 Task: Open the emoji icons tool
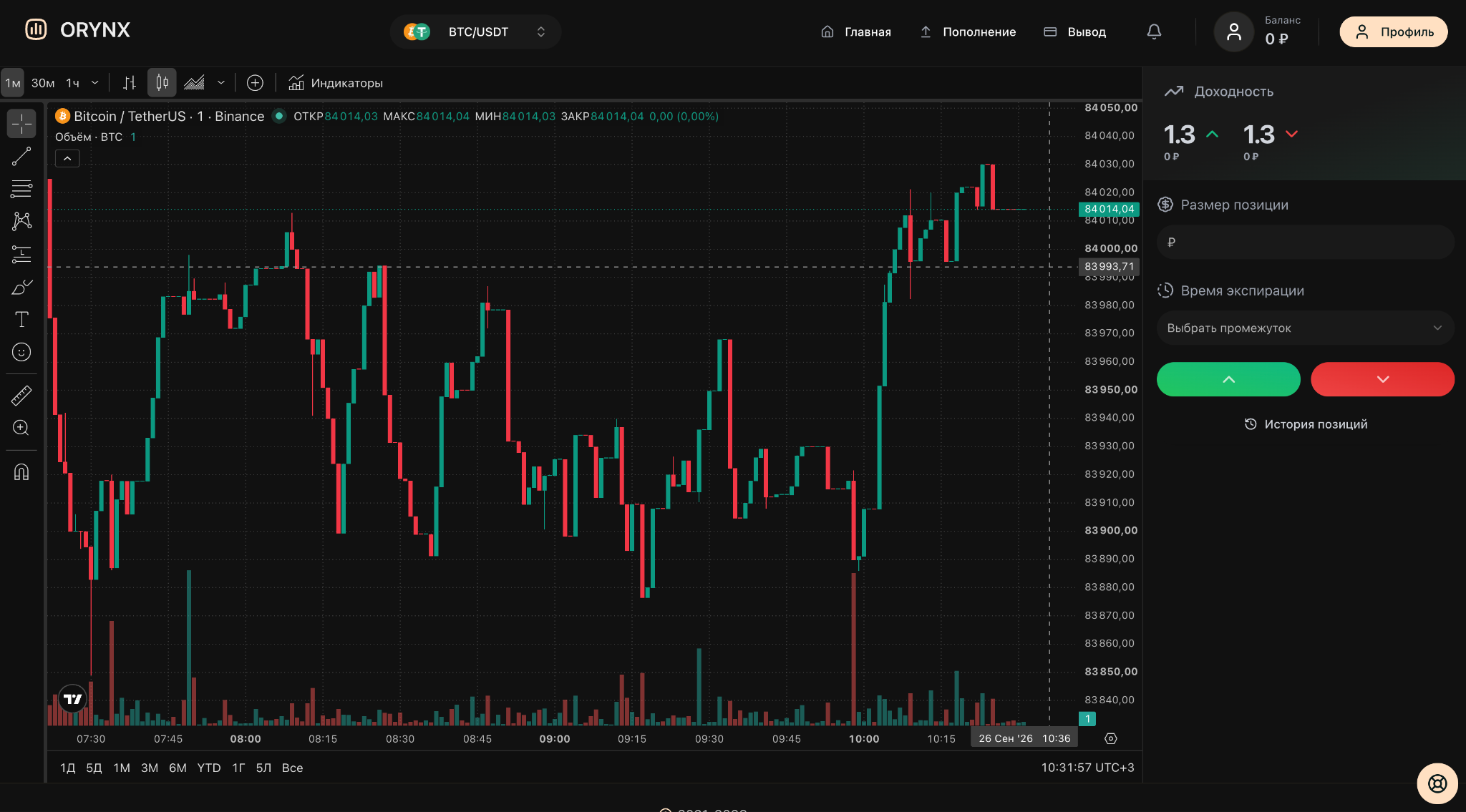pyautogui.click(x=21, y=352)
